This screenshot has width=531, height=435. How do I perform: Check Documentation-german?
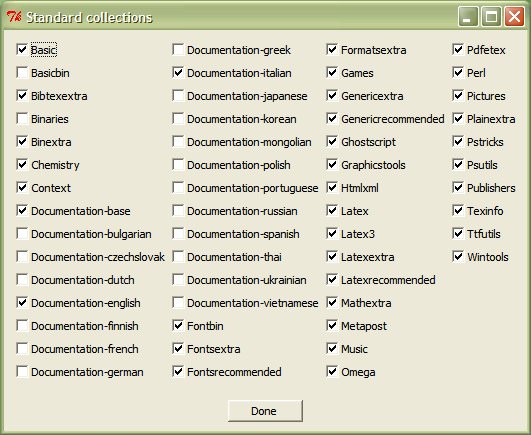pyautogui.click(x=22, y=372)
